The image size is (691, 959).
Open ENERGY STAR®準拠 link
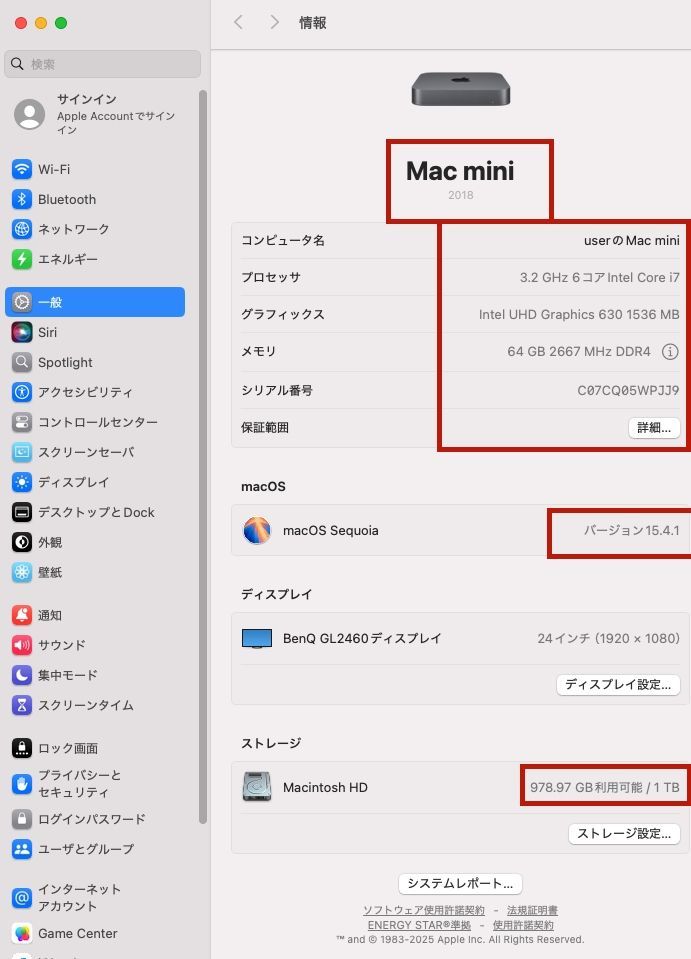click(x=419, y=925)
